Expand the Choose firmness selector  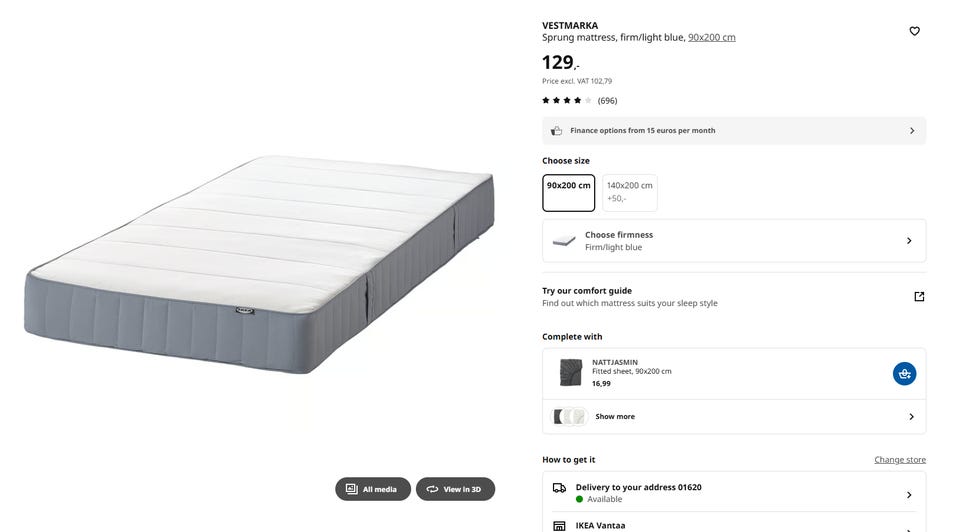pyautogui.click(x=733, y=241)
